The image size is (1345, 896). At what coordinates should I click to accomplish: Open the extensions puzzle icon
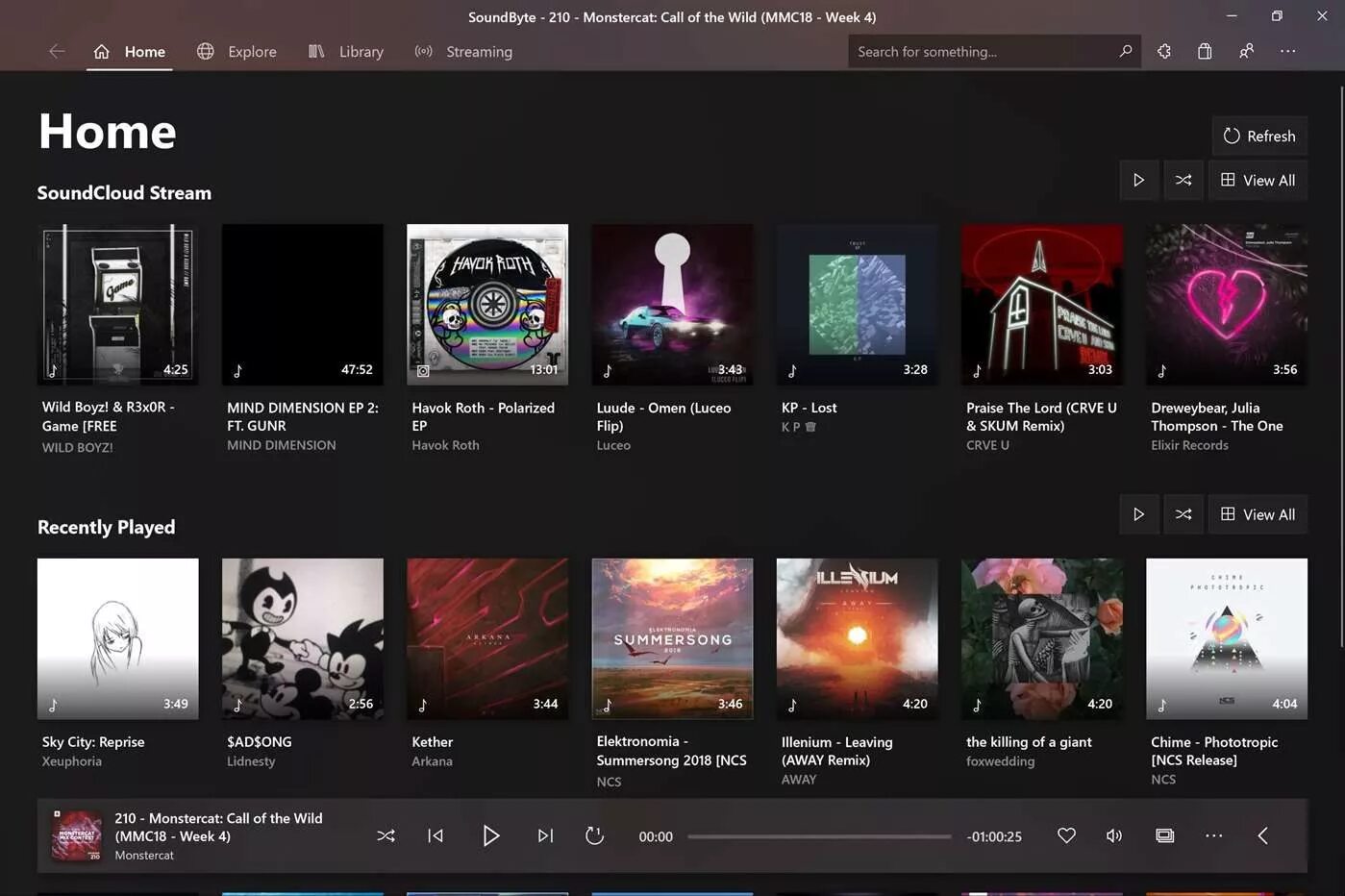tap(1164, 51)
